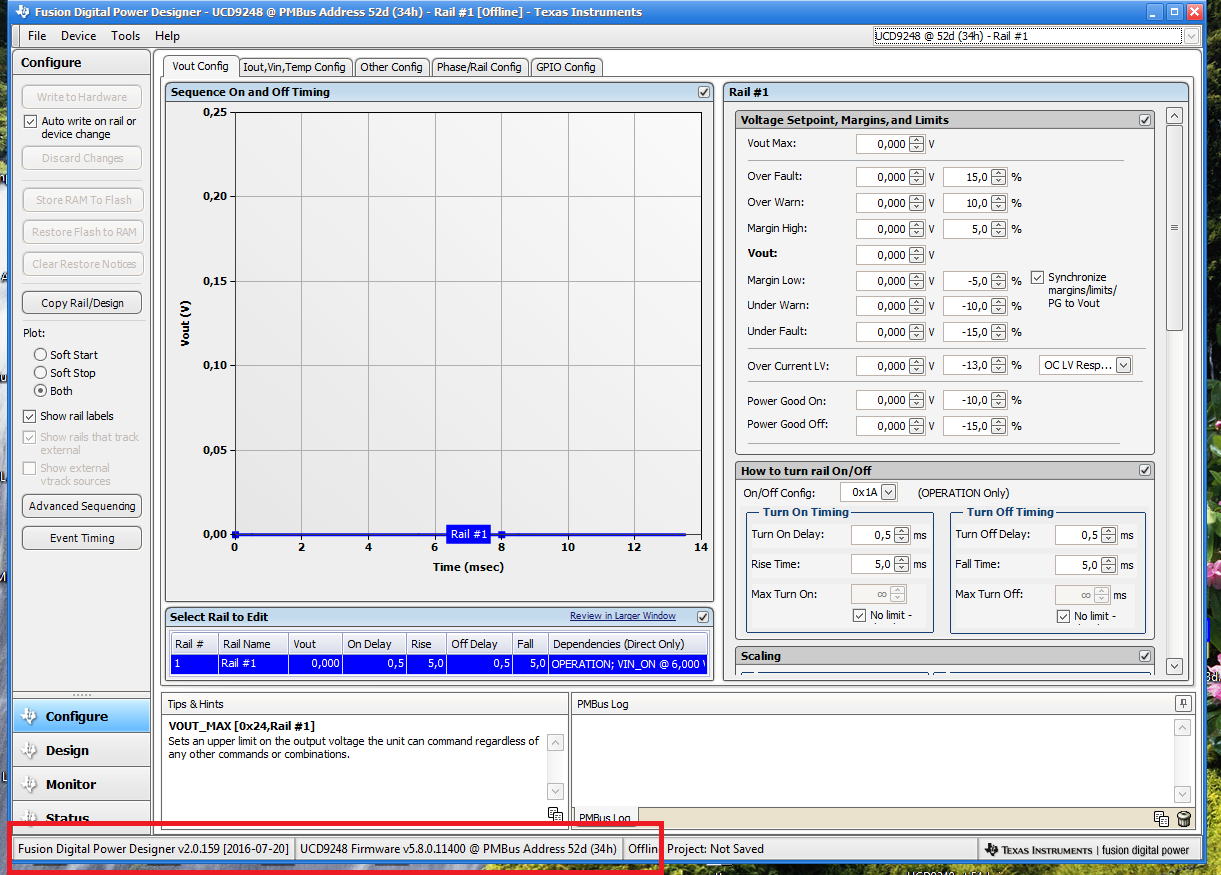Click Over Warn percent field
1221x875 pixels.
pyautogui.click(x=967, y=203)
